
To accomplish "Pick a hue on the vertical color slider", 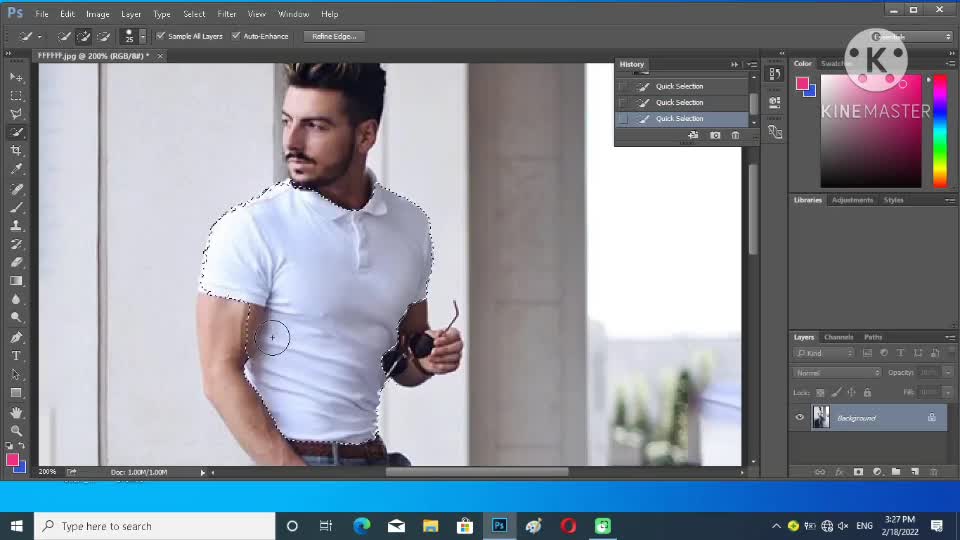I will pyautogui.click(x=940, y=130).
